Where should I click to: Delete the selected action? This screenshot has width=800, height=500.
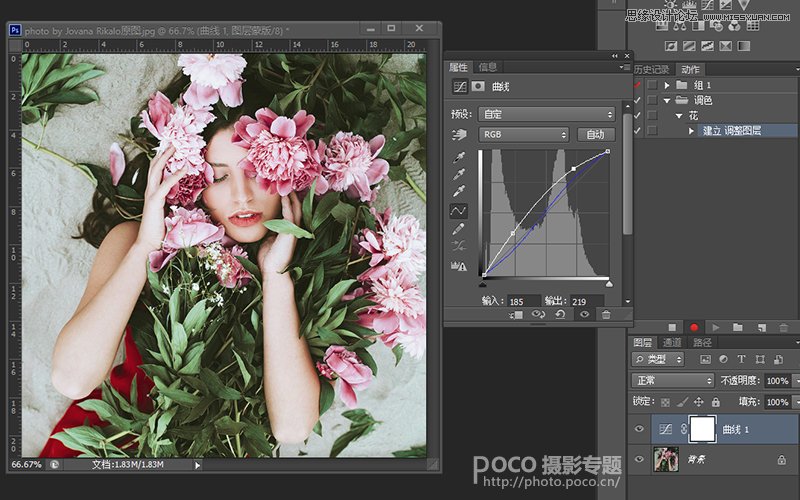[x=784, y=328]
